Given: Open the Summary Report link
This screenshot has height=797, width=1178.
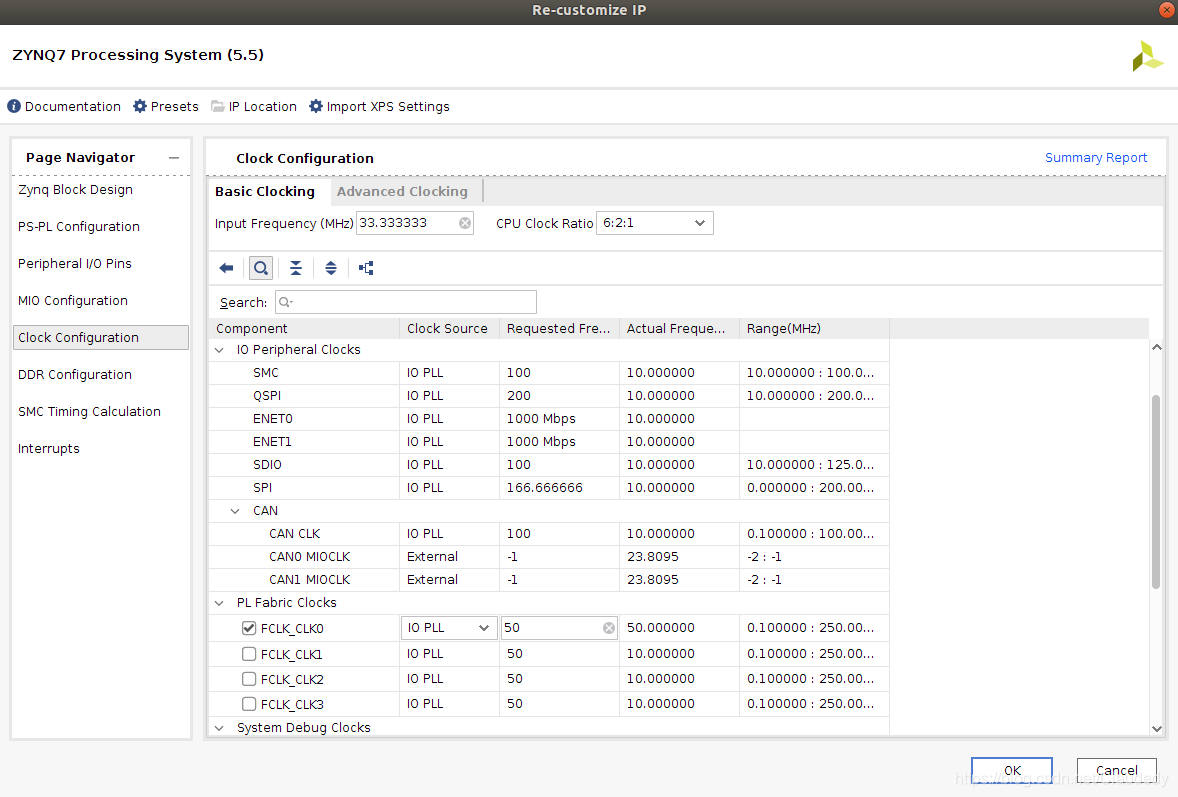Looking at the screenshot, I should pyautogui.click(x=1095, y=158).
